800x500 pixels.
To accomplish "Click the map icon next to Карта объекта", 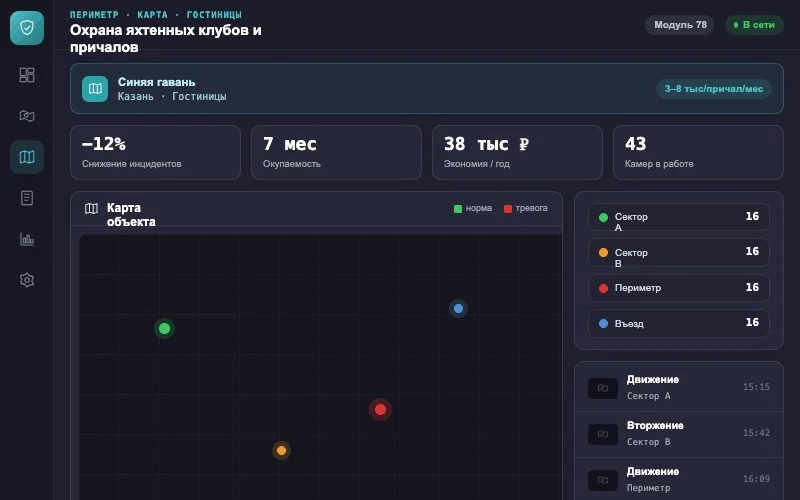I will point(91,208).
